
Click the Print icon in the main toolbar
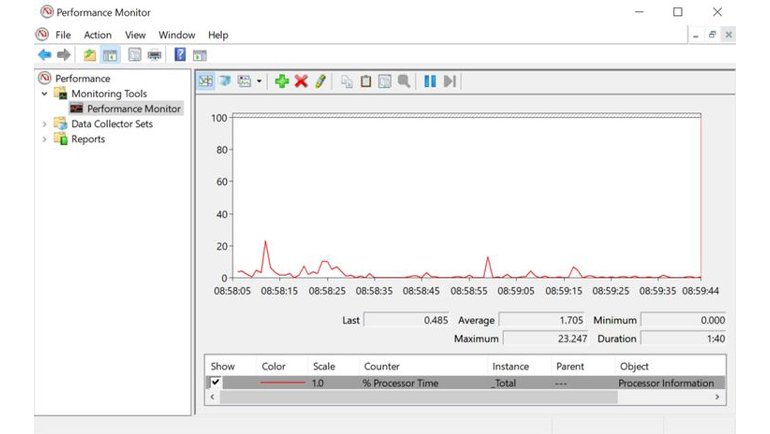pyautogui.click(x=154, y=54)
